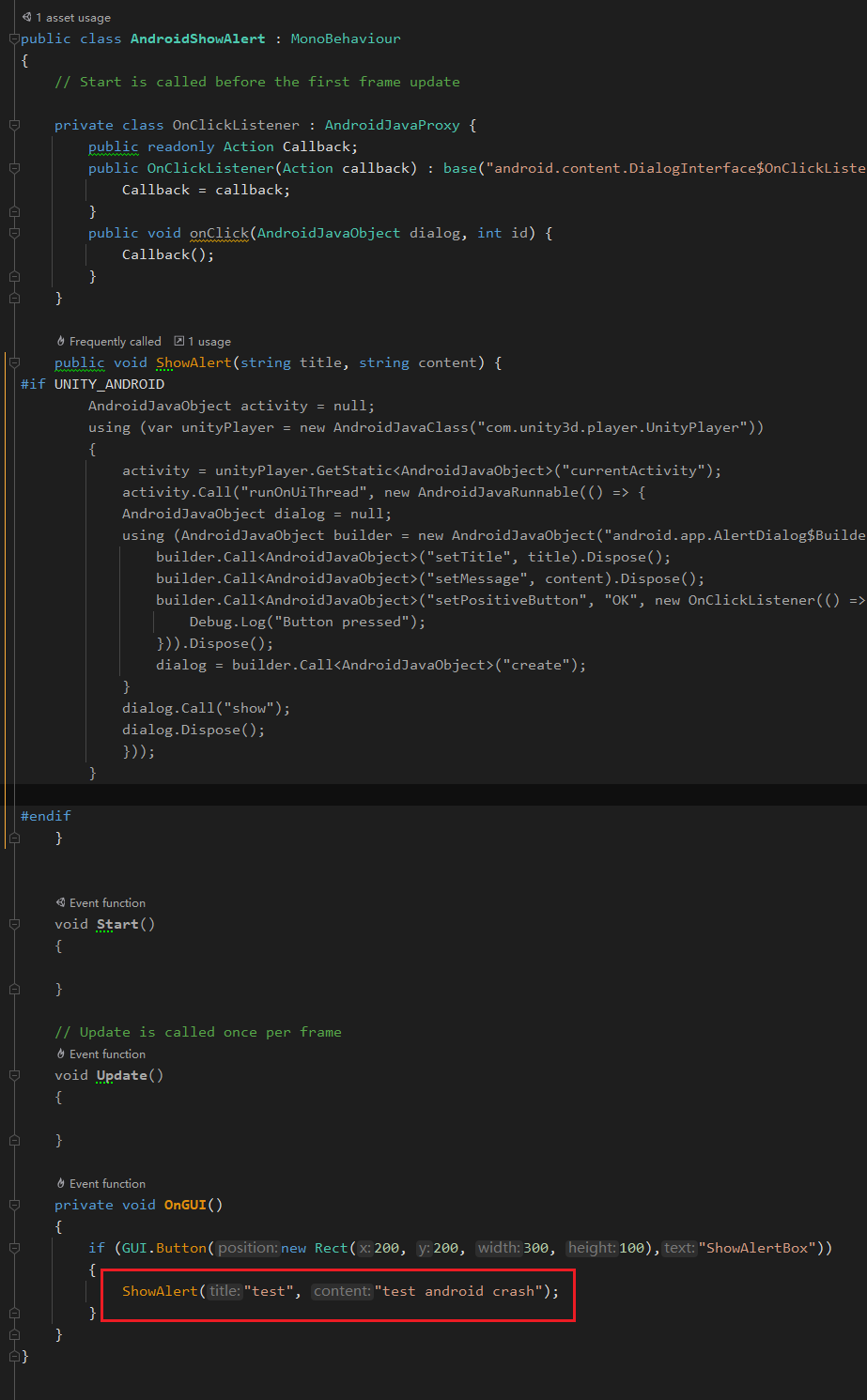Collapse the OnGUI method with its gutter arrow

[x=13, y=1204]
